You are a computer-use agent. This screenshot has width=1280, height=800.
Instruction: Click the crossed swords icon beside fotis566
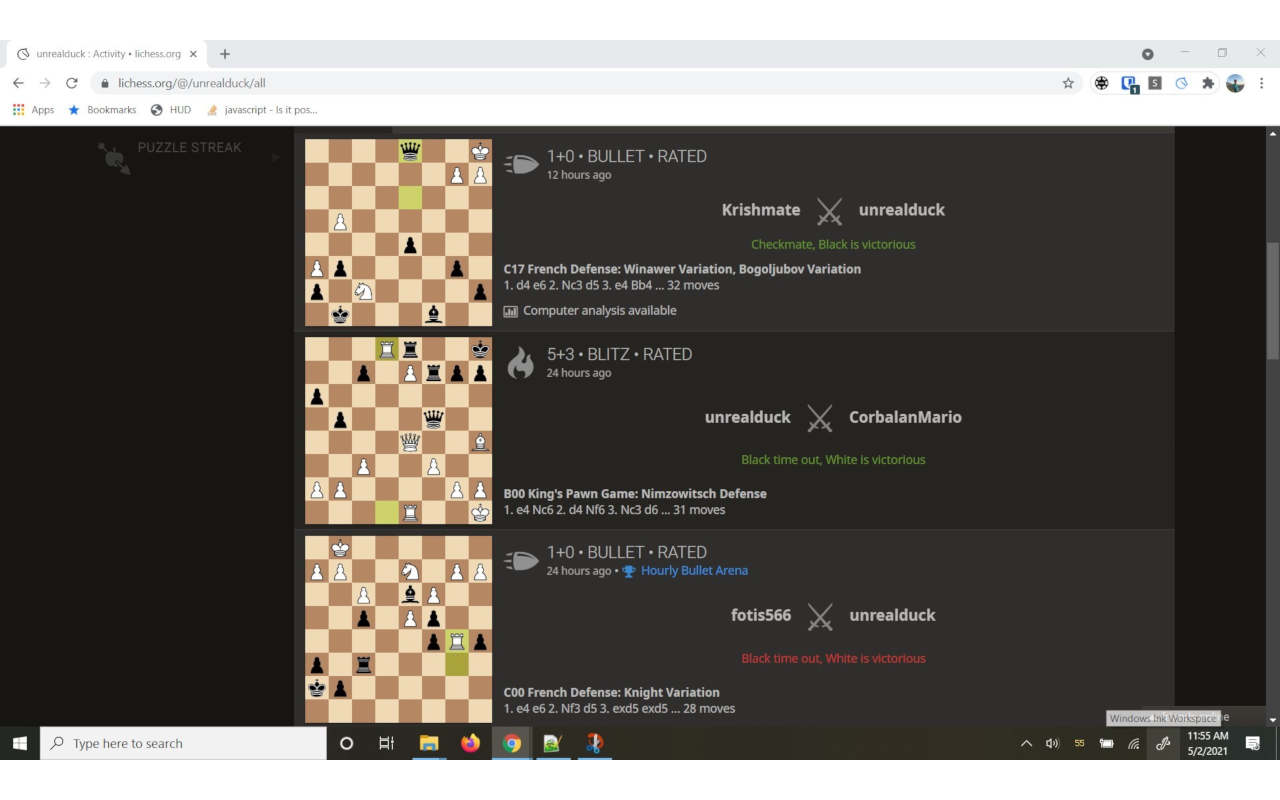pos(820,616)
